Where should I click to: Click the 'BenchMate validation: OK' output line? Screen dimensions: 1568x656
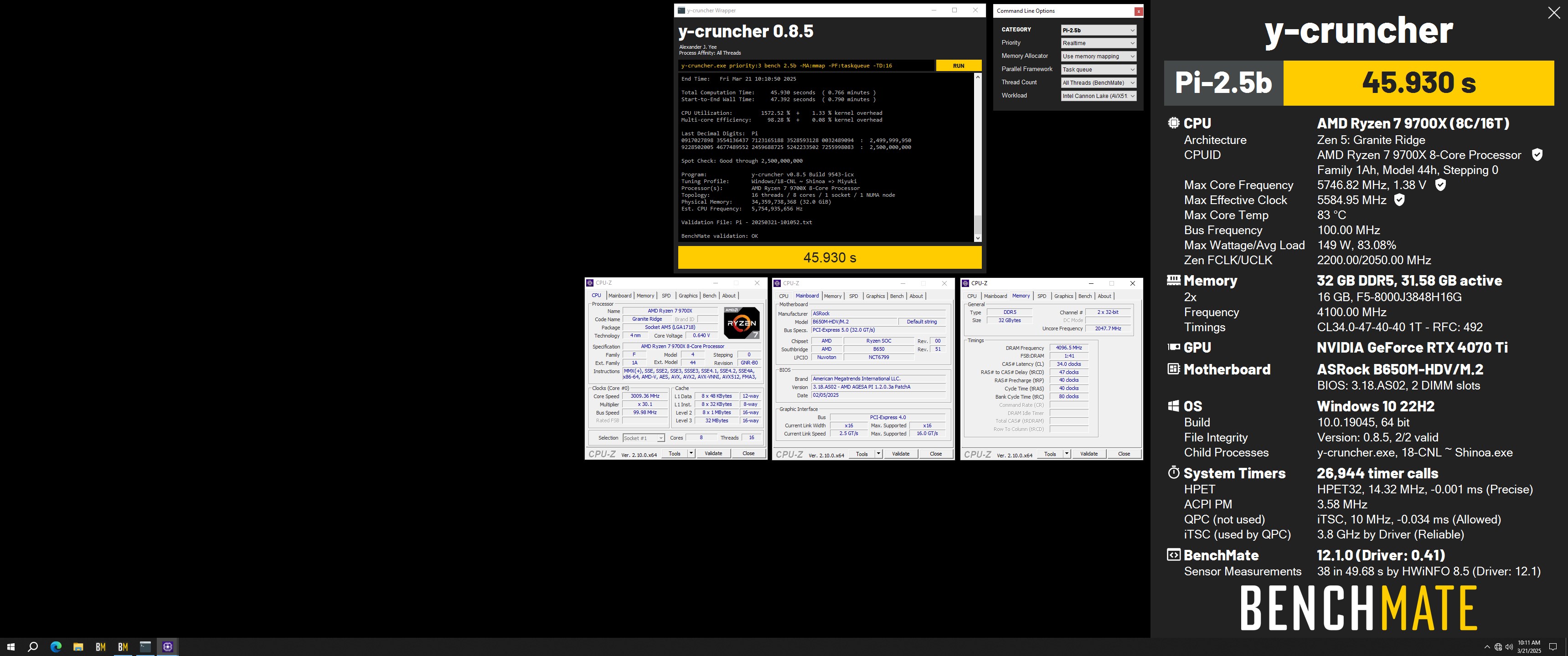click(719, 236)
